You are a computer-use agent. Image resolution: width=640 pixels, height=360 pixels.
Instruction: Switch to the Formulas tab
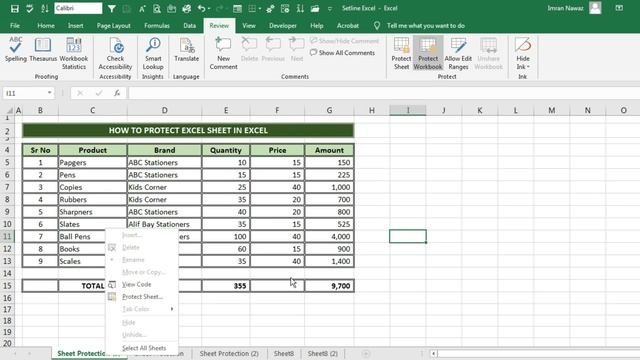pos(157,26)
